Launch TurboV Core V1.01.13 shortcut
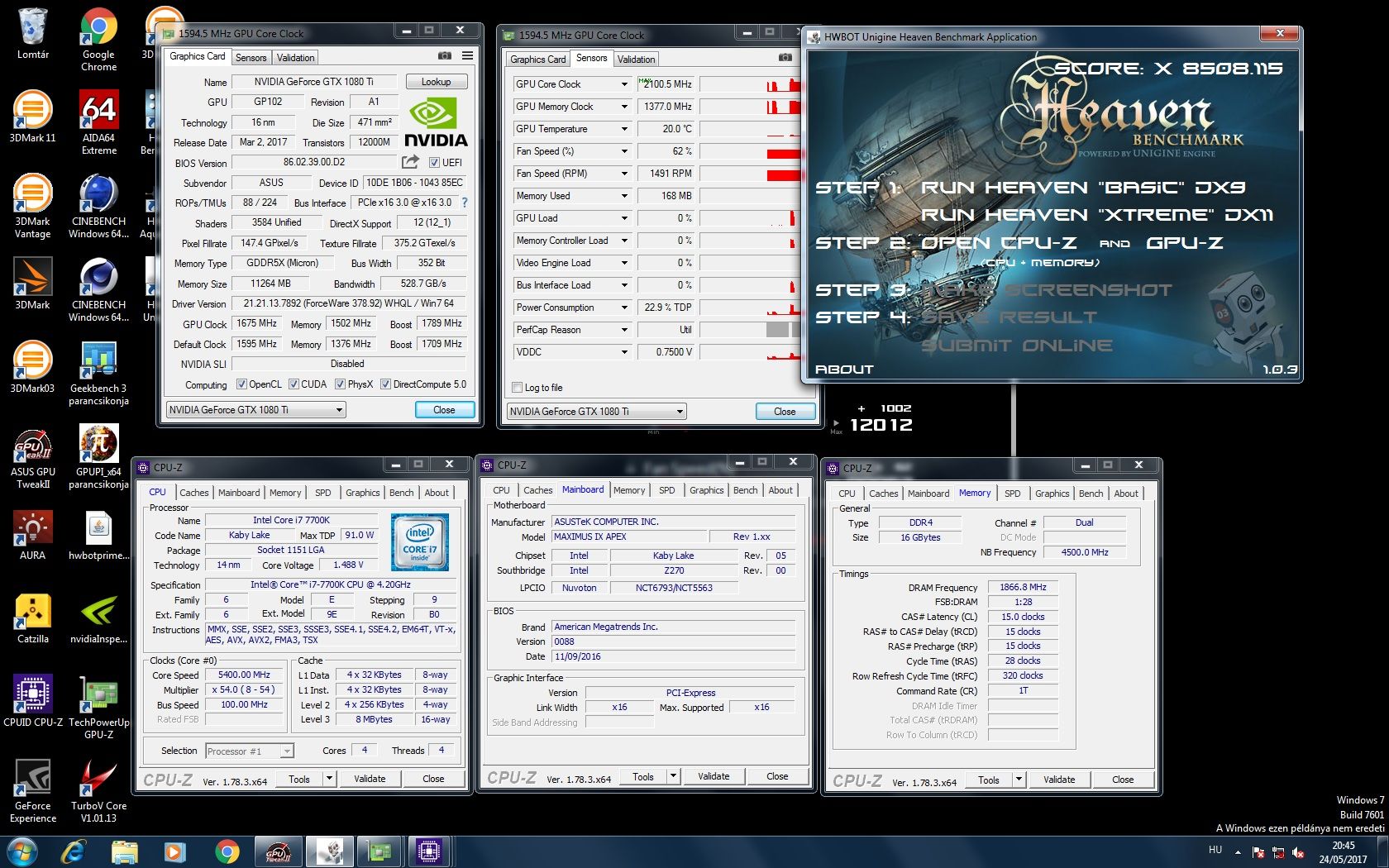The width and height of the screenshot is (1389, 868). pyautogui.click(x=98, y=790)
